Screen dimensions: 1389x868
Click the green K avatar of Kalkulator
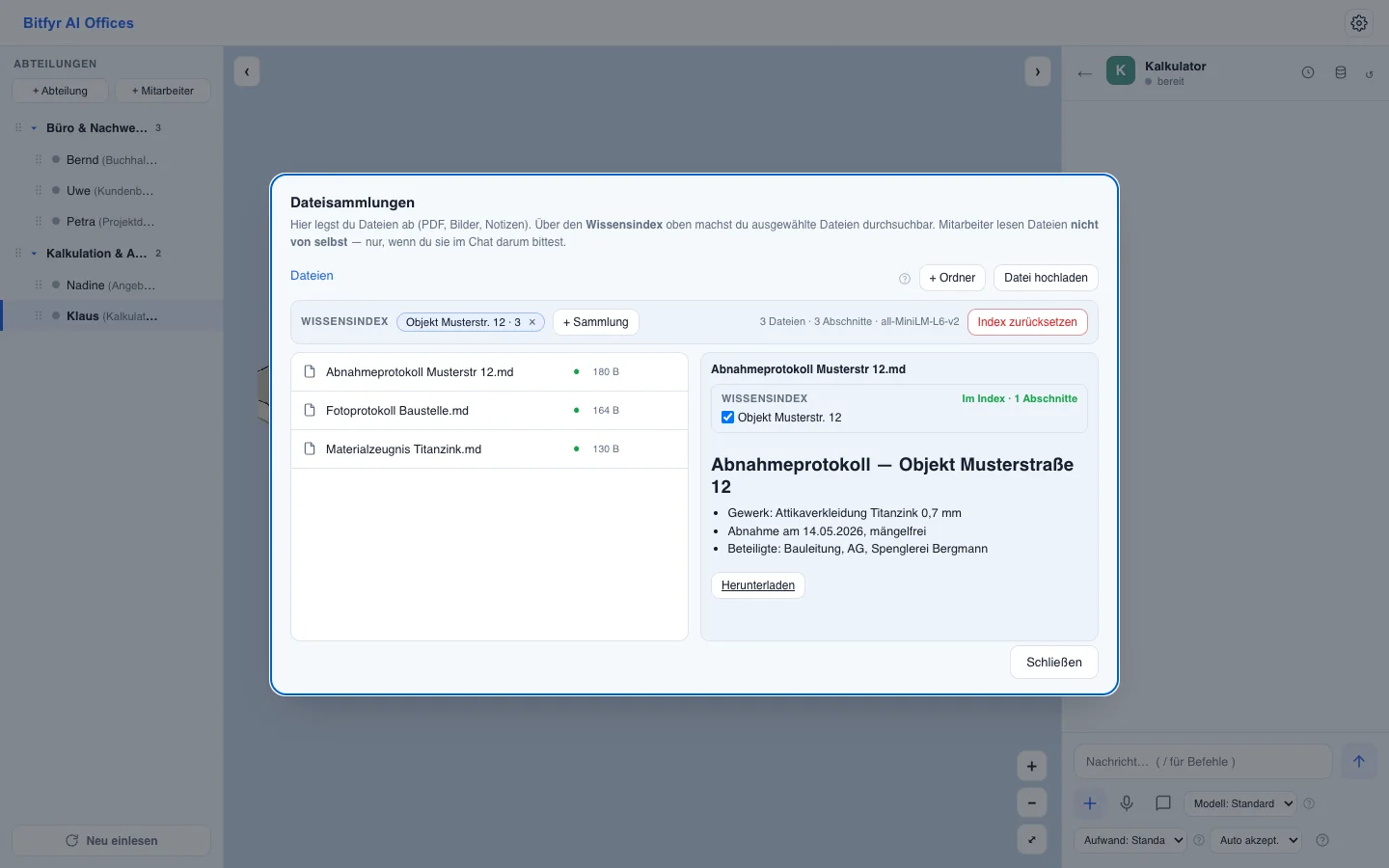pyautogui.click(x=1121, y=70)
